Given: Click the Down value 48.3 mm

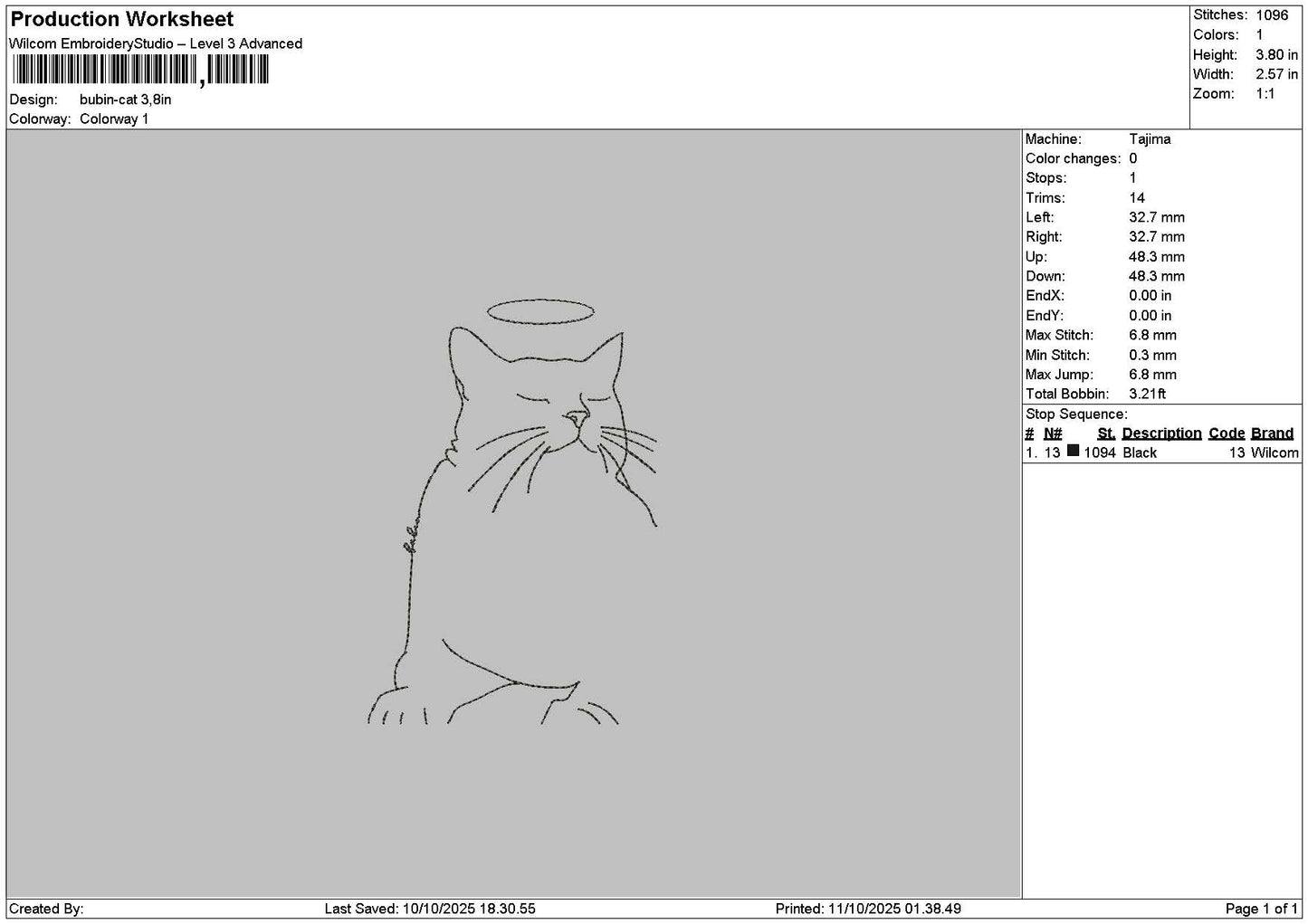Looking at the screenshot, I should point(1157,277).
